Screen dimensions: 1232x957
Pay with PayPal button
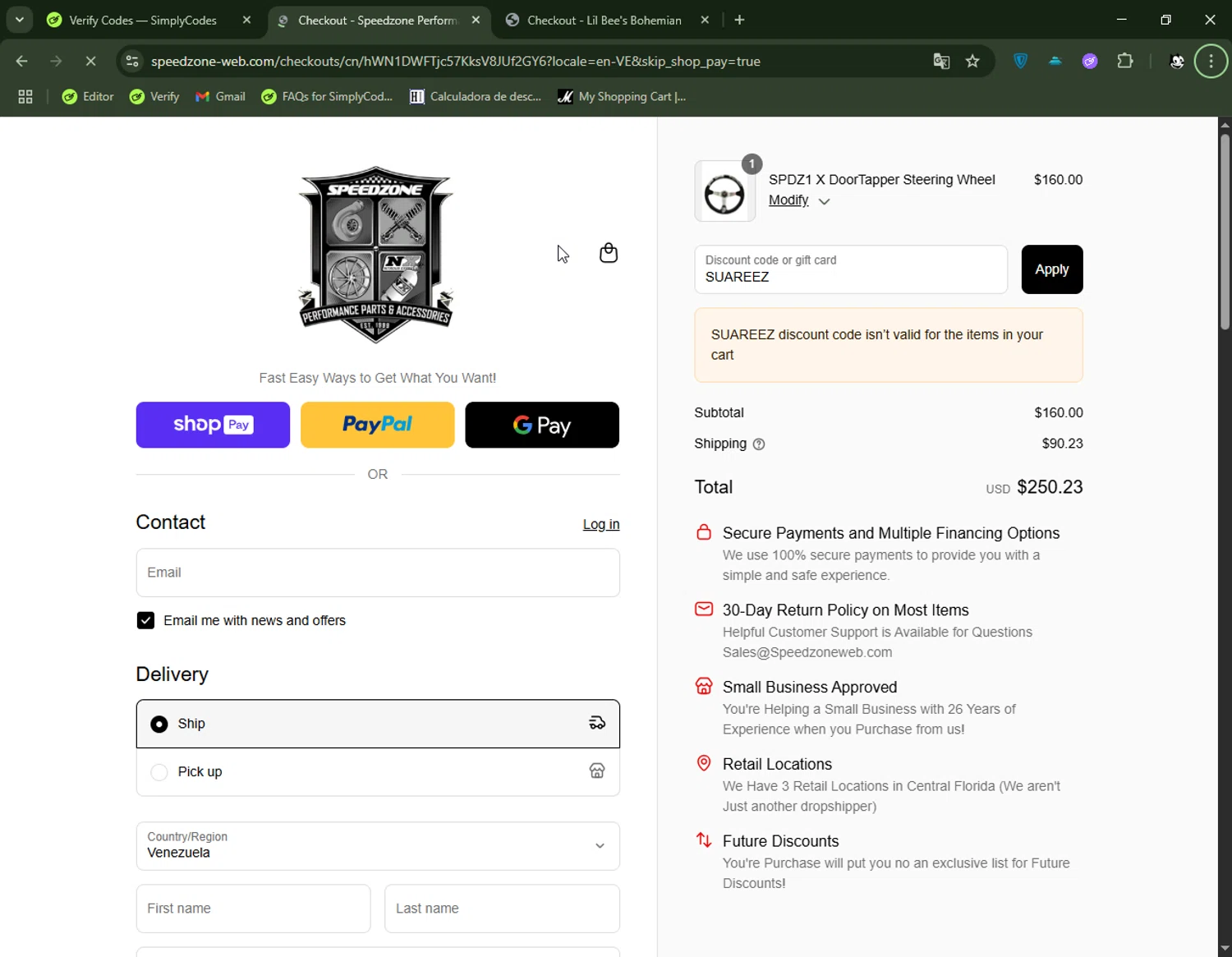point(377,425)
